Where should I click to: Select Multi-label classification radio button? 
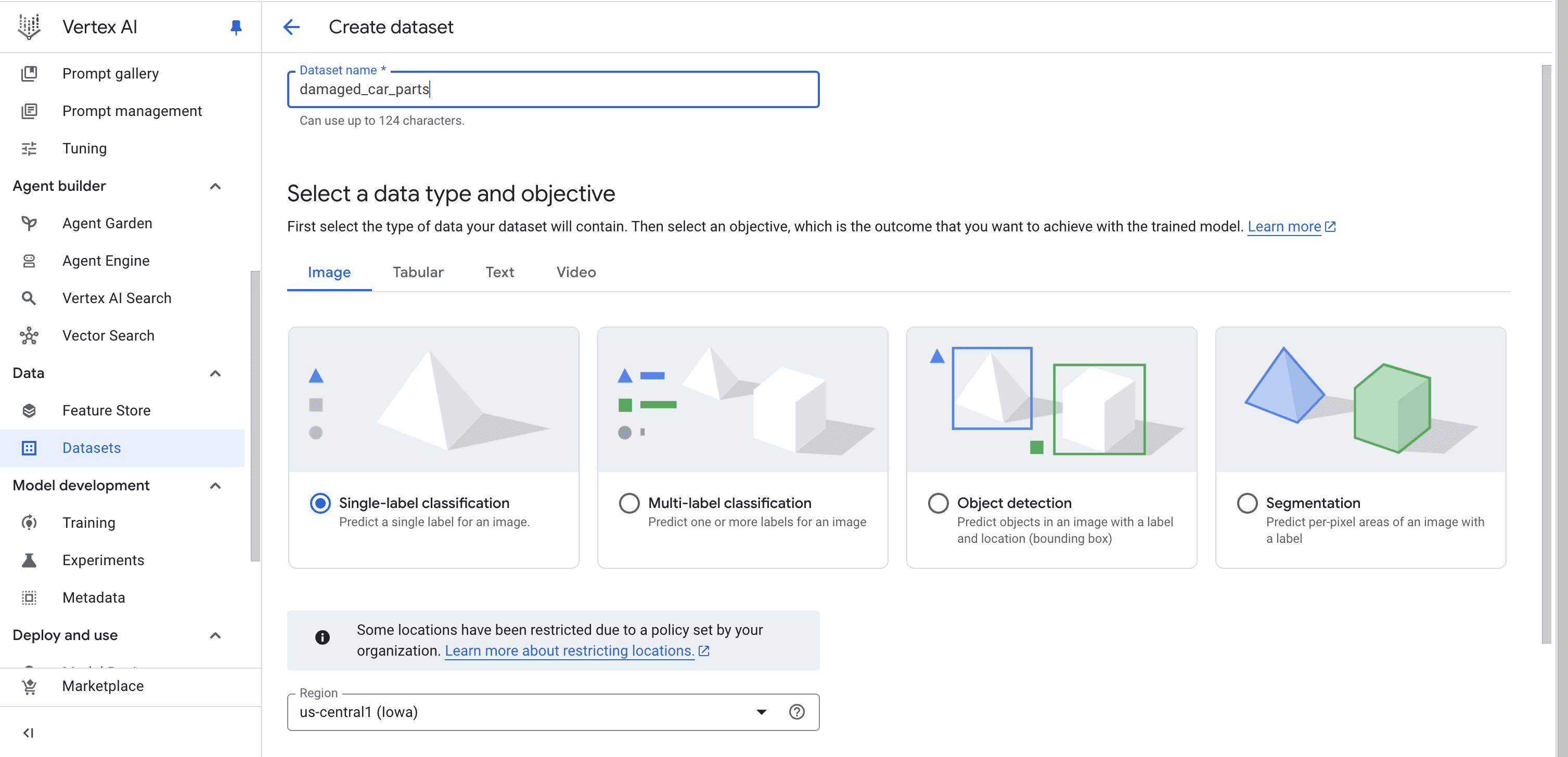(629, 503)
